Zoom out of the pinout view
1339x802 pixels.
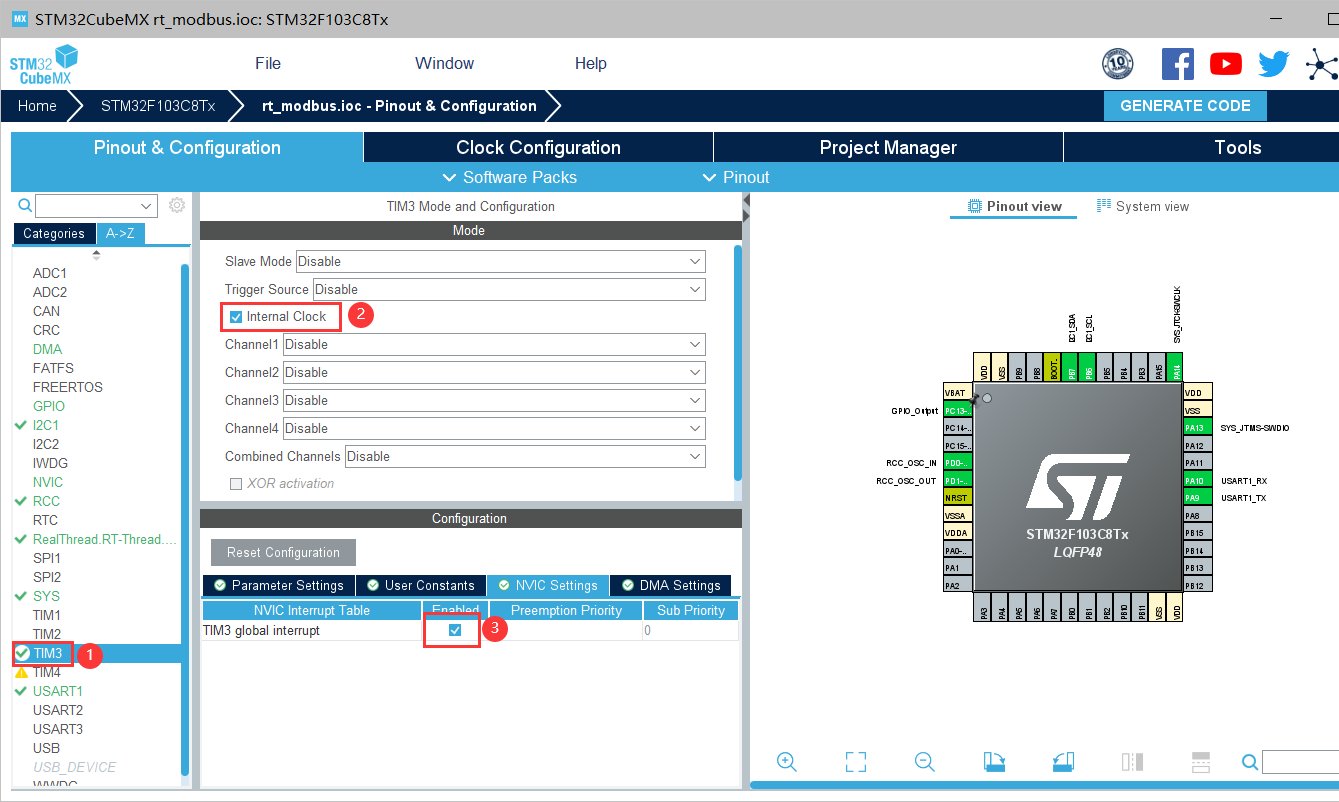[x=925, y=762]
